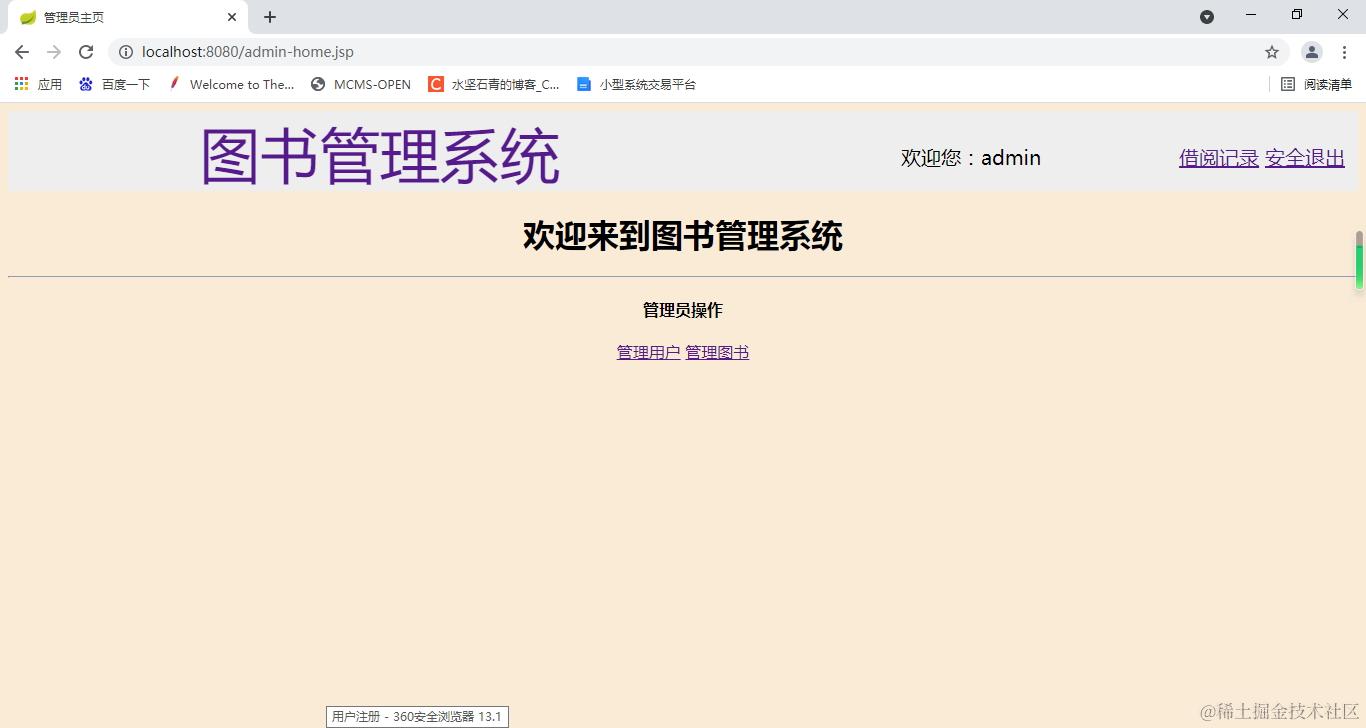Click the browser profile avatar icon
The image size is (1366, 728).
1311,51
